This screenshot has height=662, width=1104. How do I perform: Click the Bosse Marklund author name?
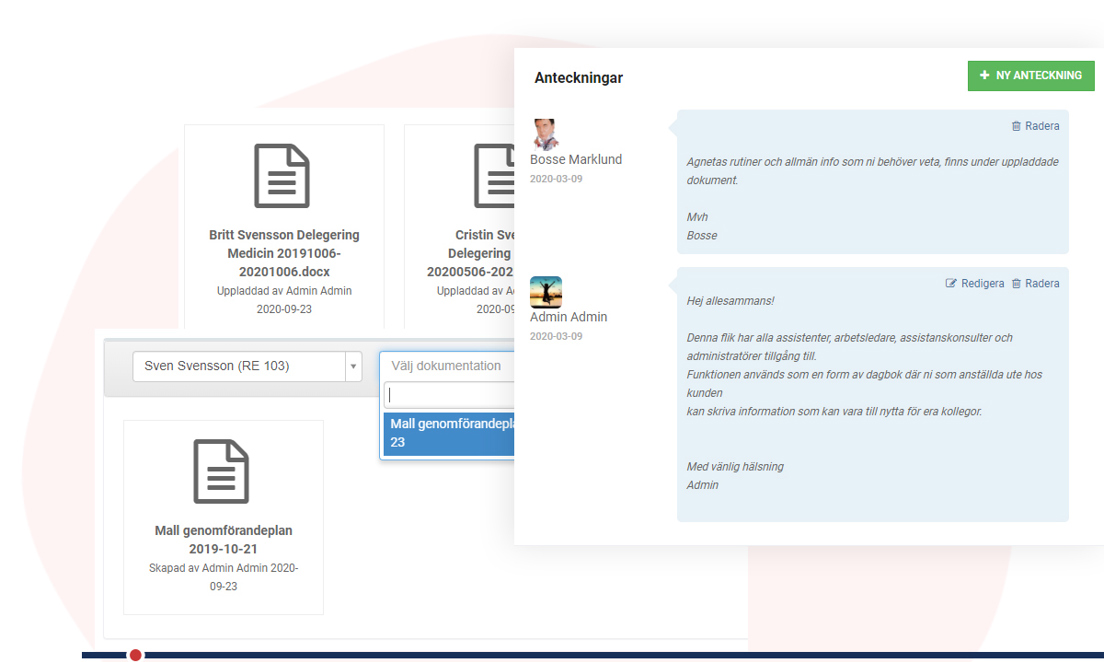(575, 160)
